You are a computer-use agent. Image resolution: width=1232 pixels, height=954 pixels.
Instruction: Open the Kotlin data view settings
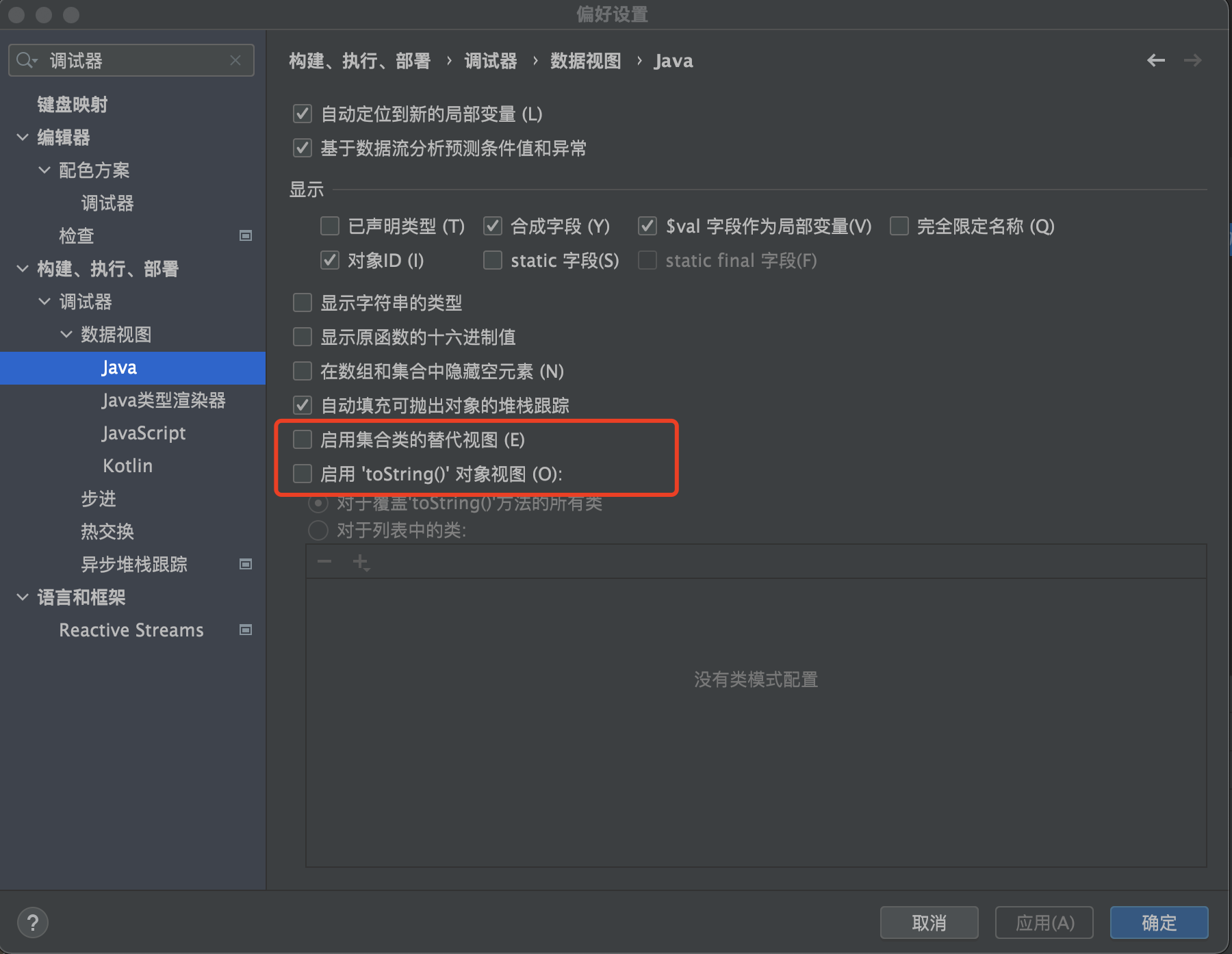(127, 466)
